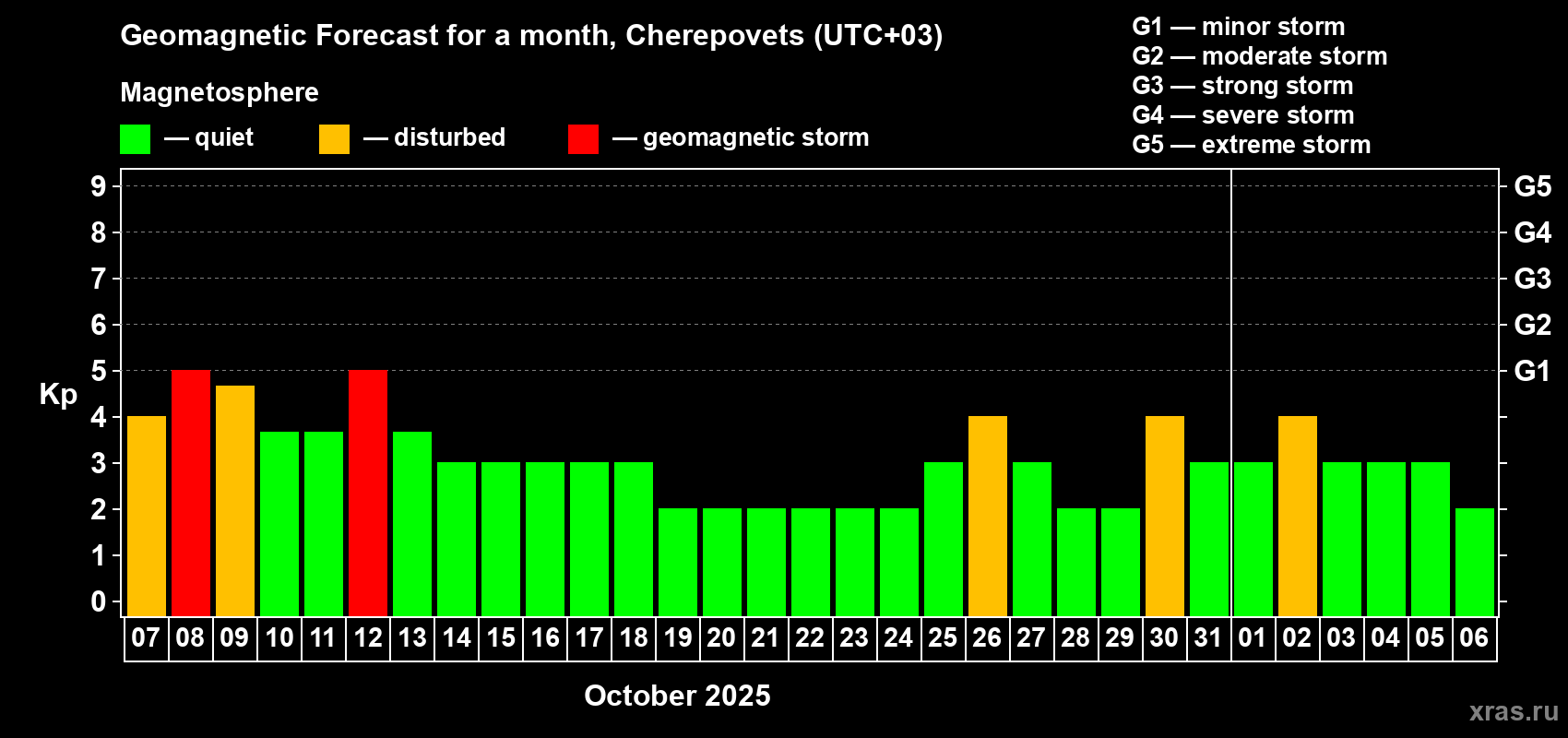Click the Geomagnetic Forecast chart title
This screenshot has width=1568, height=738.
coord(531,36)
